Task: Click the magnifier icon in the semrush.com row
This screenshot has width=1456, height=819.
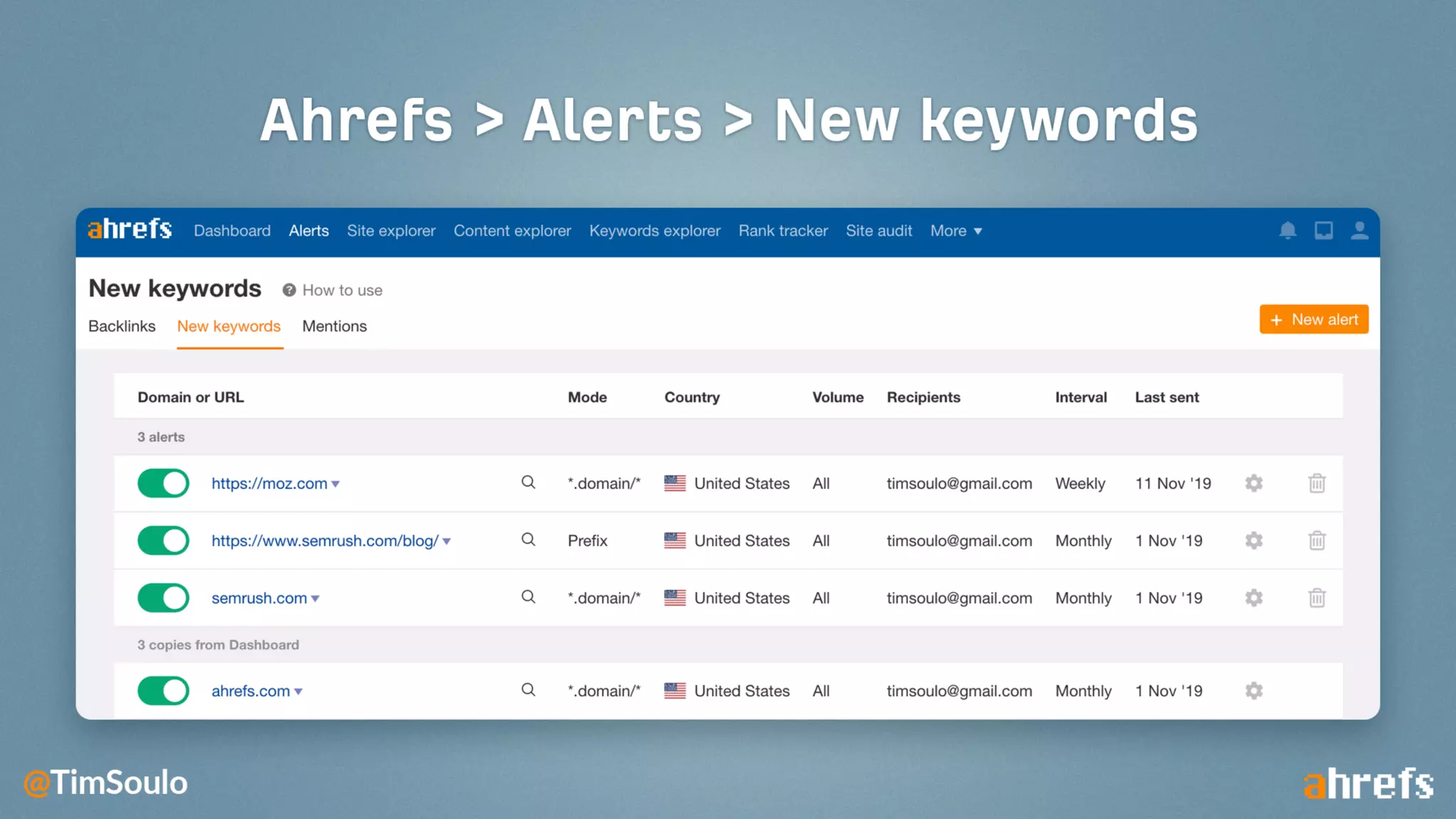Action: [528, 597]
